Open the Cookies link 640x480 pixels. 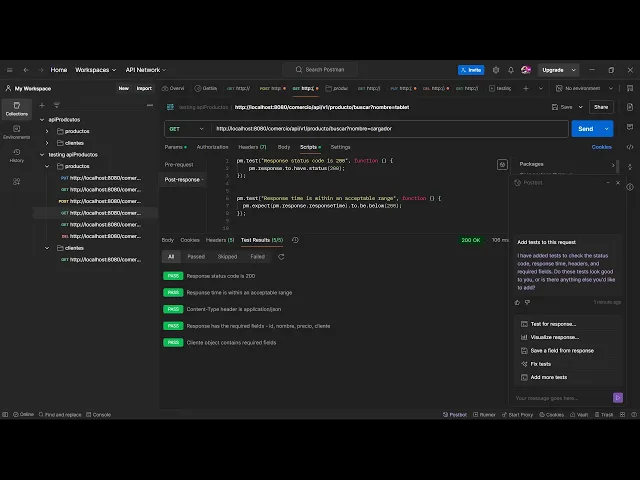(602, 147)
